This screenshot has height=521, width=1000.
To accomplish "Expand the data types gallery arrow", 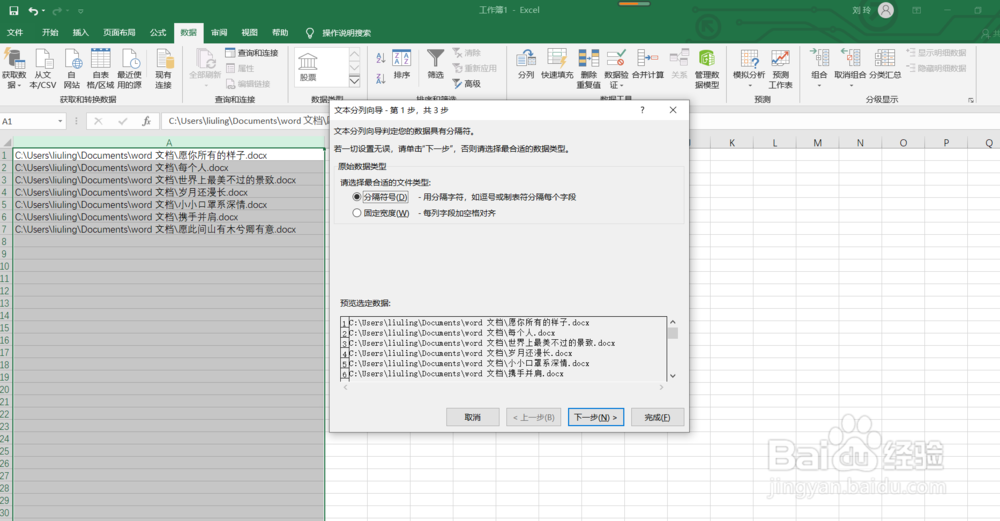I will click(x=355, y=81).
